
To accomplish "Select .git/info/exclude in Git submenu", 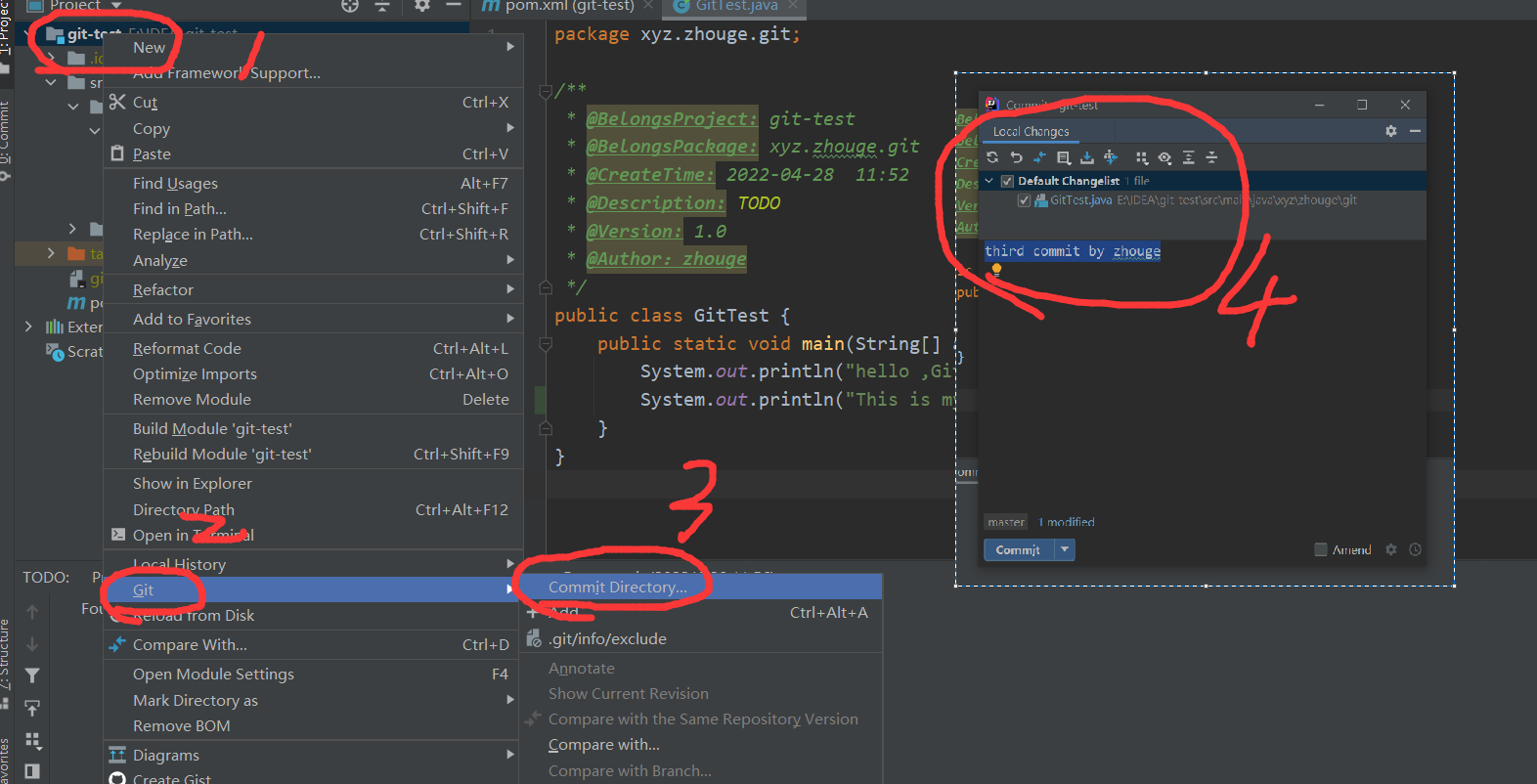I will click(700, 638).
